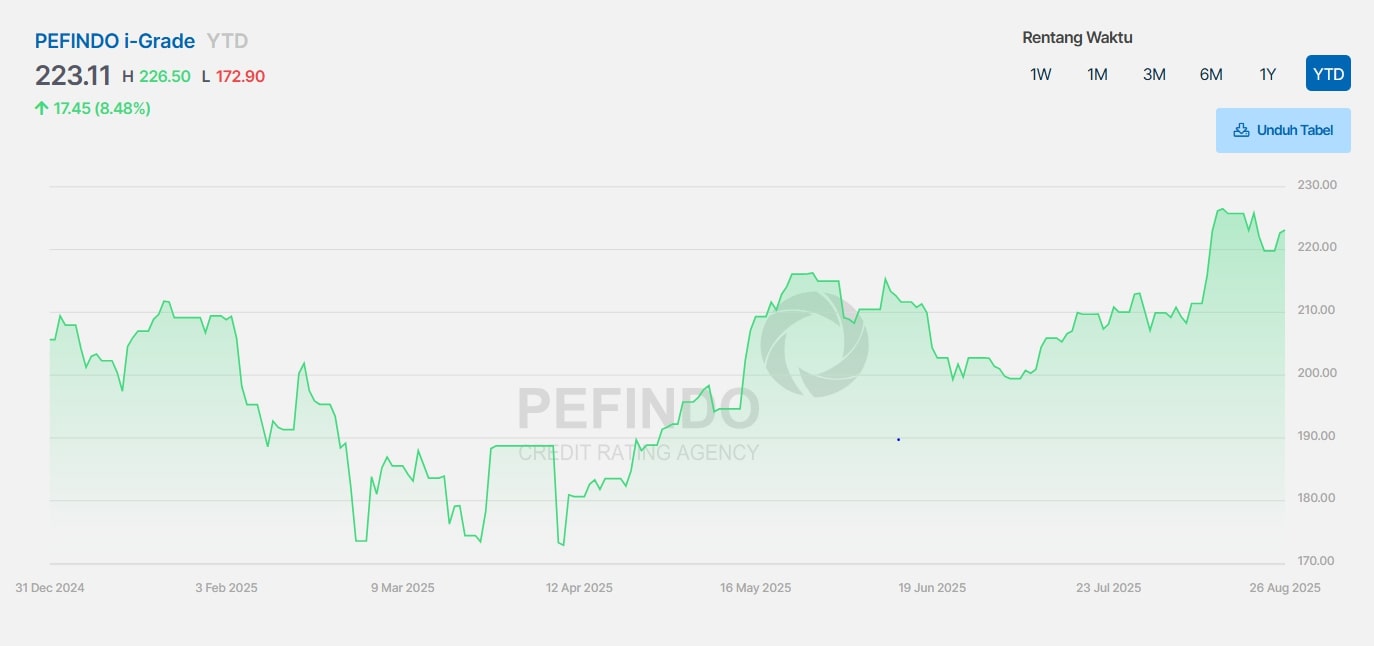Click the 200.00 y-axis label

[x=1316, y=373]
